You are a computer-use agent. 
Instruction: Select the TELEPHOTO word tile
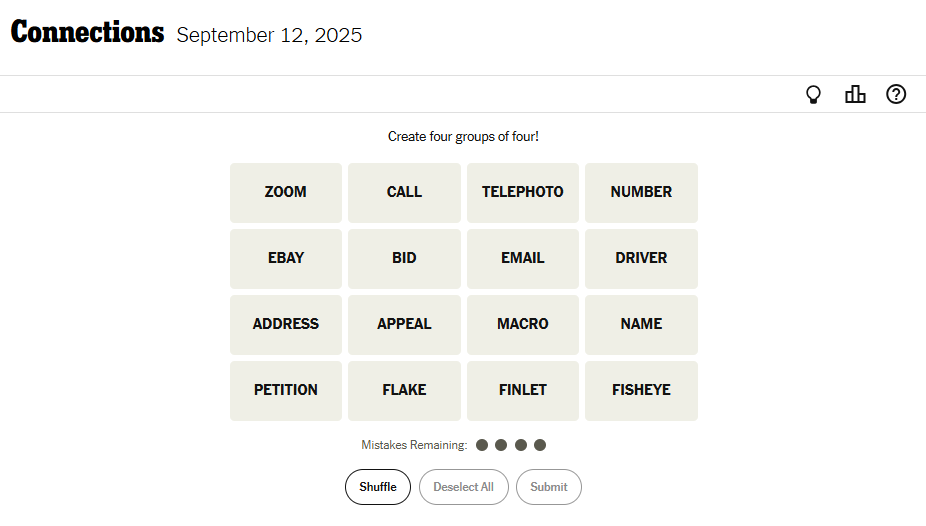[x=522, y=192]
